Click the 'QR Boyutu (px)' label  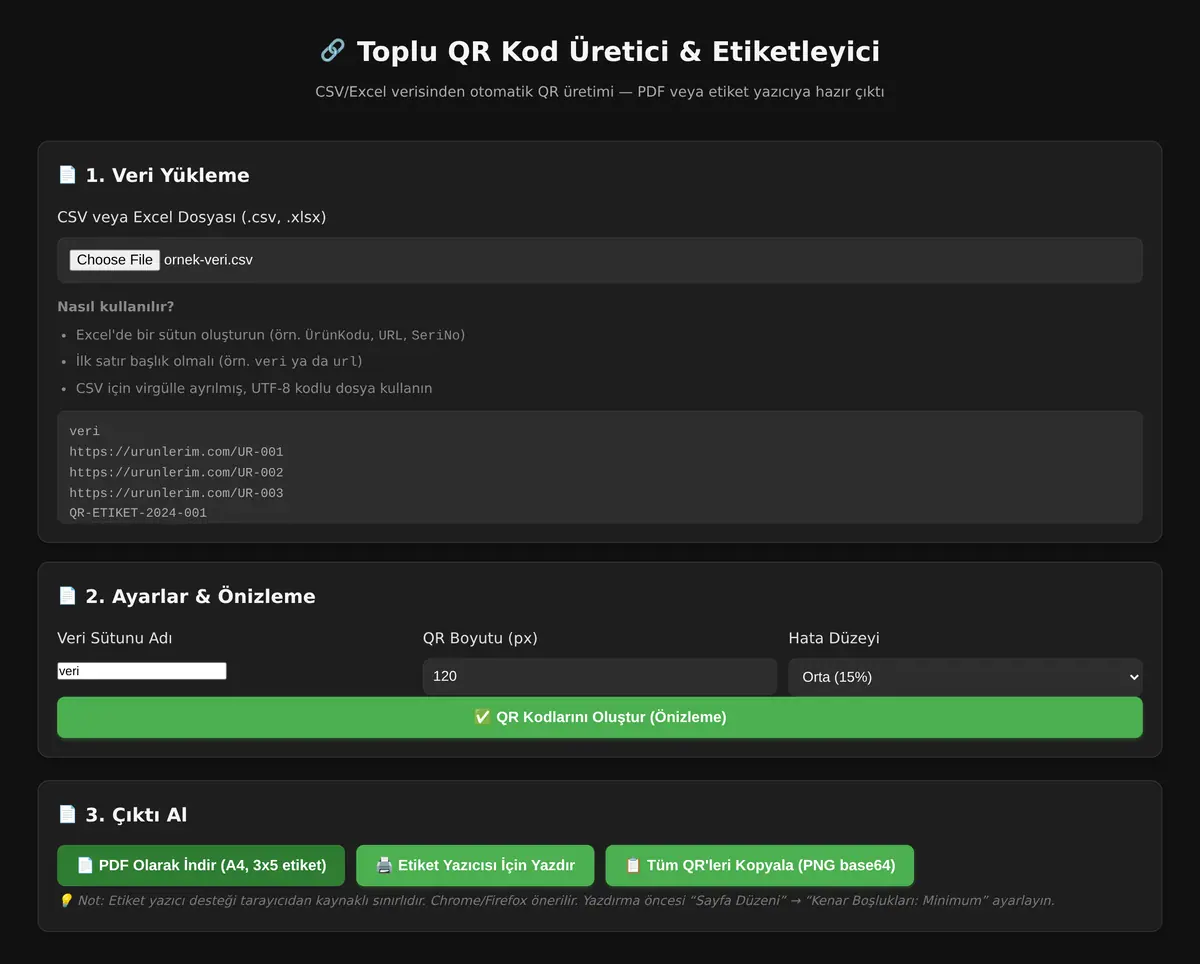click(480, 638)
